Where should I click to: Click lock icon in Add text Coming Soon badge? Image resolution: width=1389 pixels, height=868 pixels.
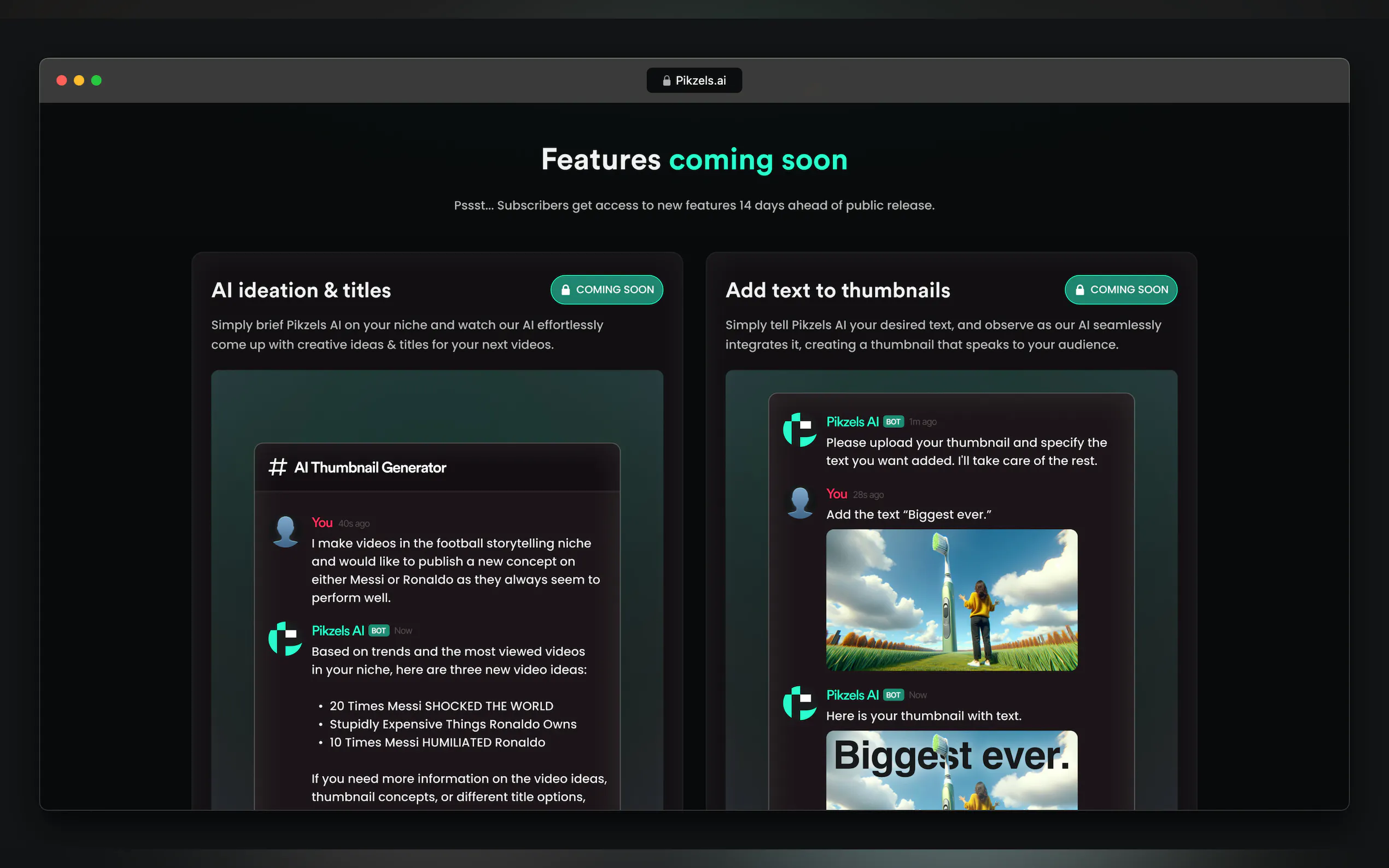(x=1079, y=290)
